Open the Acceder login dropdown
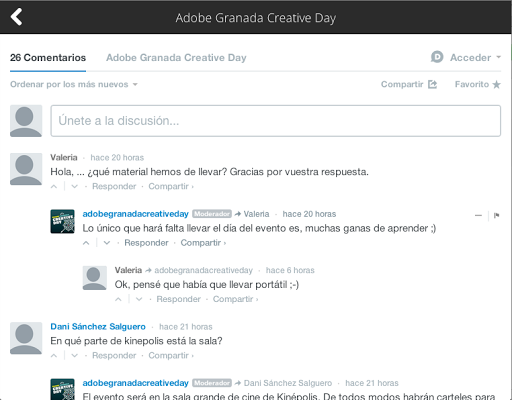The height and width of the screenshot is (400, 512). pyautogui.click(x=476, y=57)
